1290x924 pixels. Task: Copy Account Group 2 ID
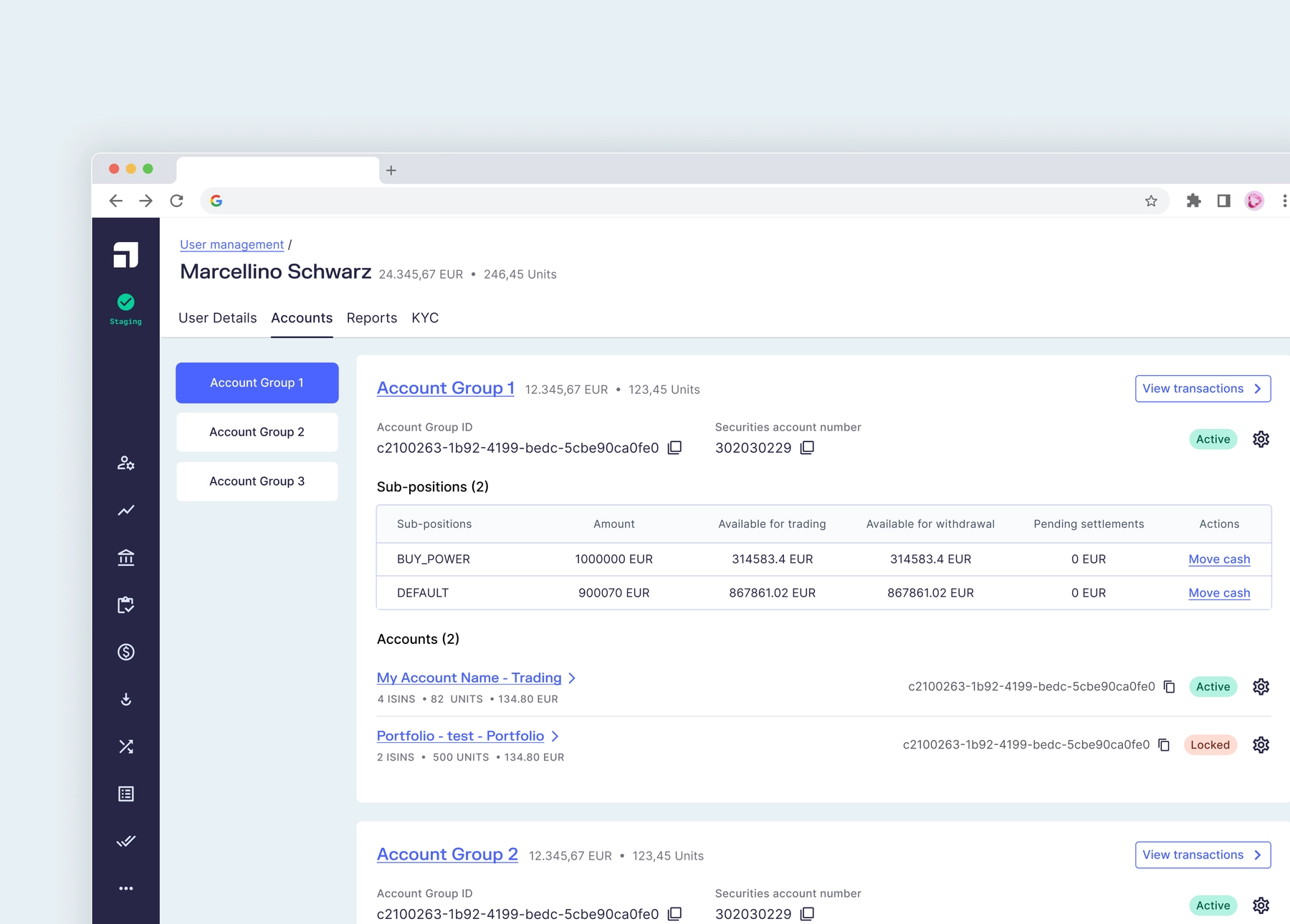(x=674, y=914)
